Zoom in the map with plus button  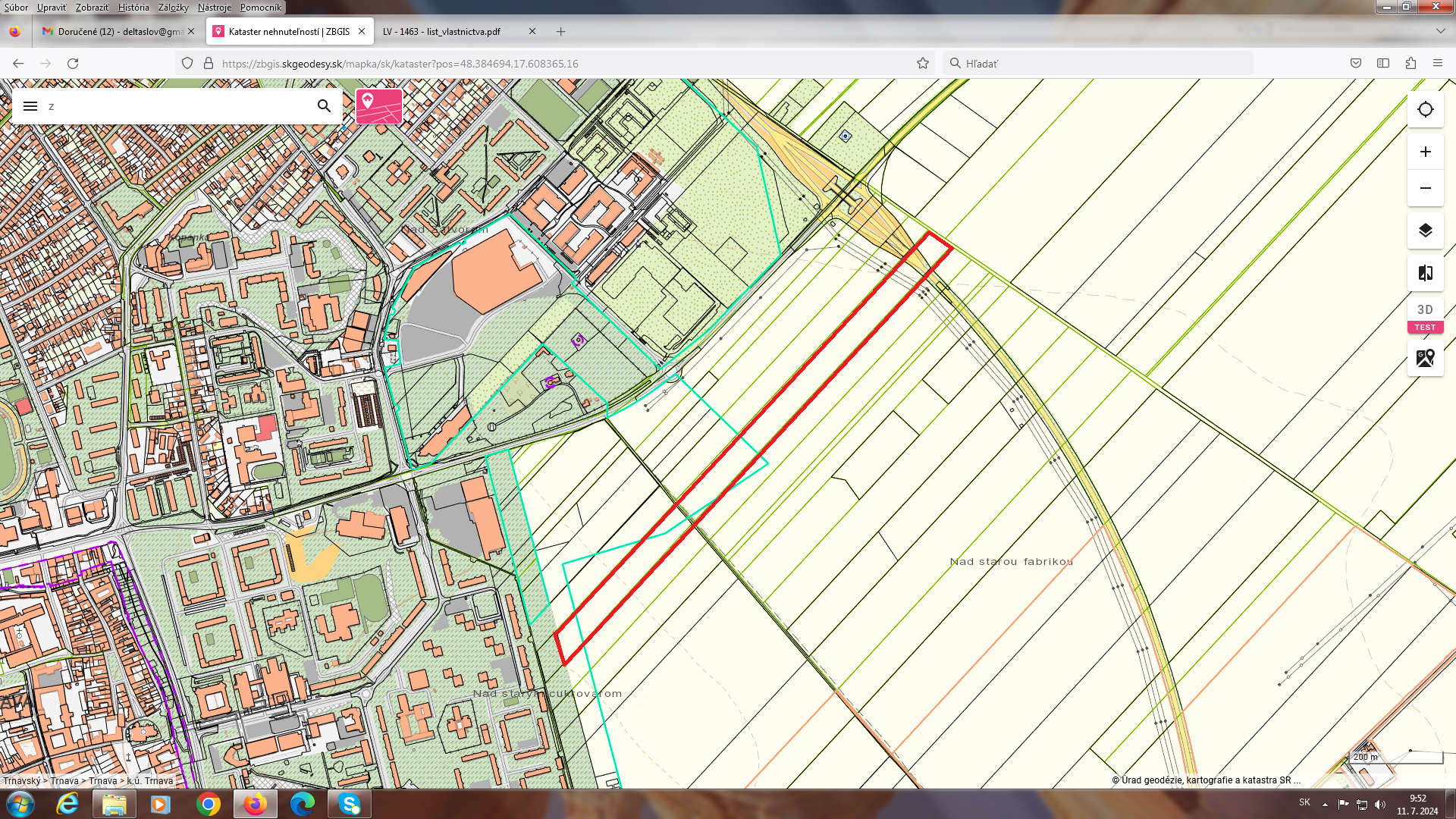1425,152
